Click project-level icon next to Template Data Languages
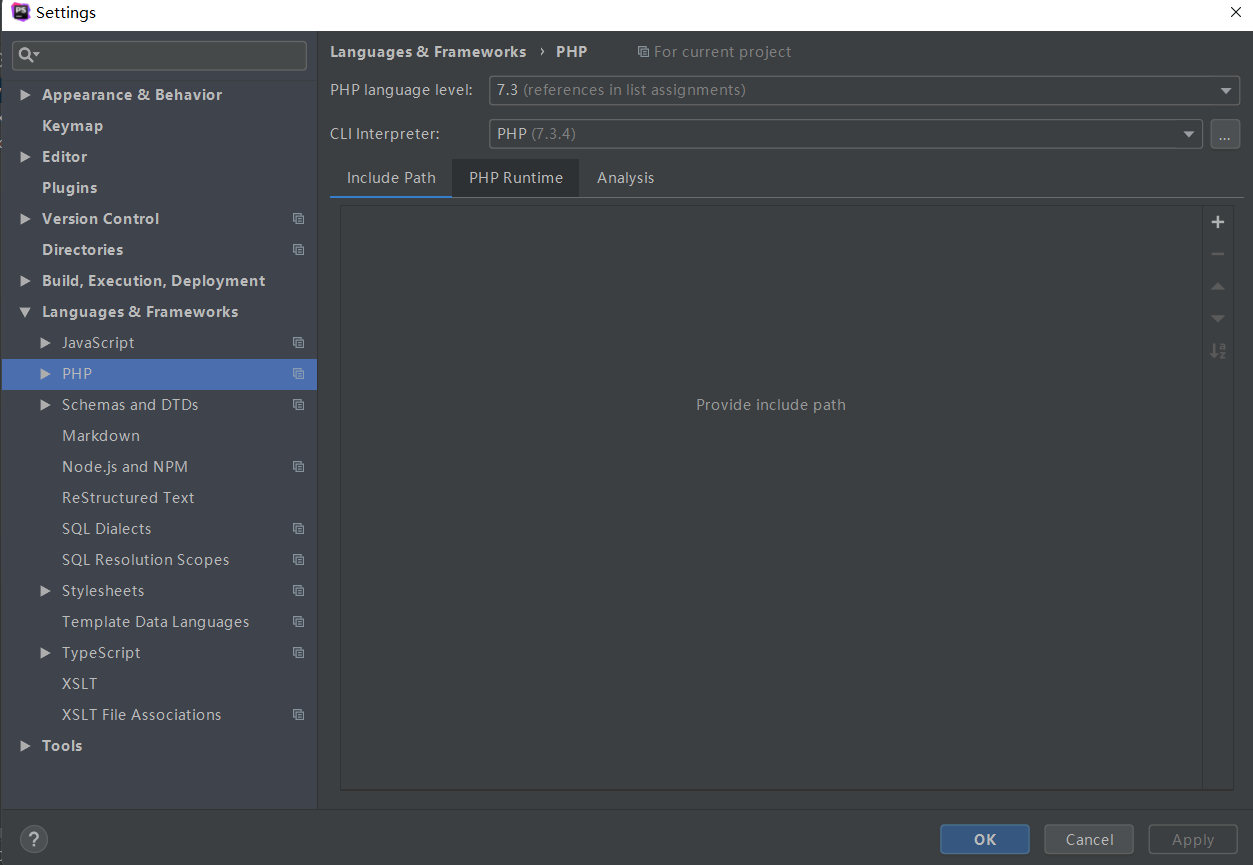Image resolution: width=1253 pixels, height=865 pixels. click(x=298, y=622)
